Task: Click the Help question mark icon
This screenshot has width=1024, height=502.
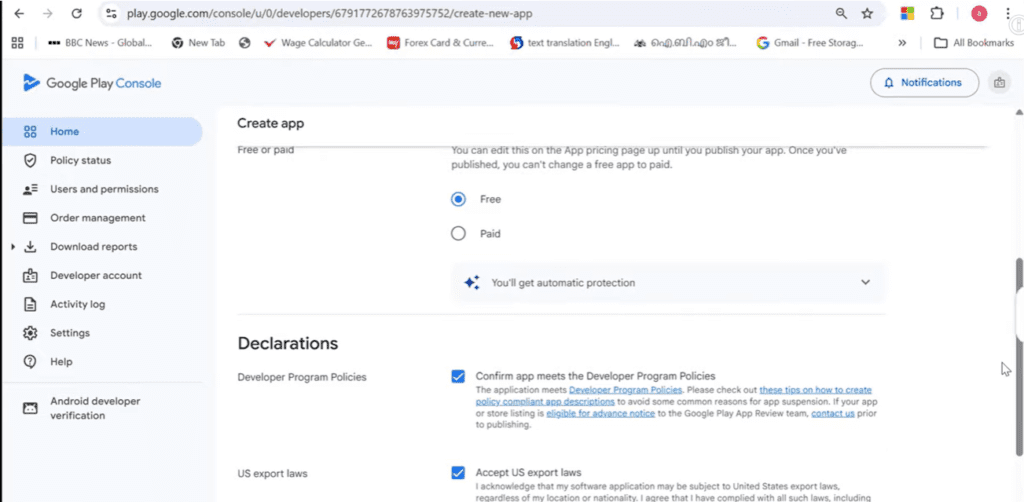Action: [30, 362]
